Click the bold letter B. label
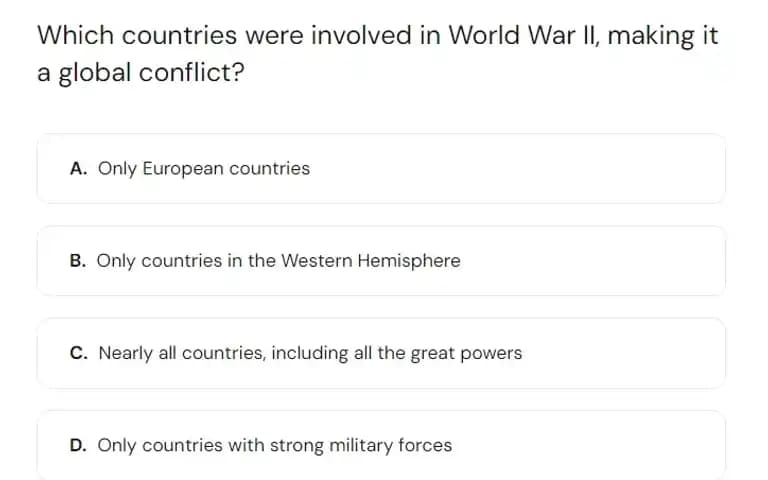 [78, 261]
